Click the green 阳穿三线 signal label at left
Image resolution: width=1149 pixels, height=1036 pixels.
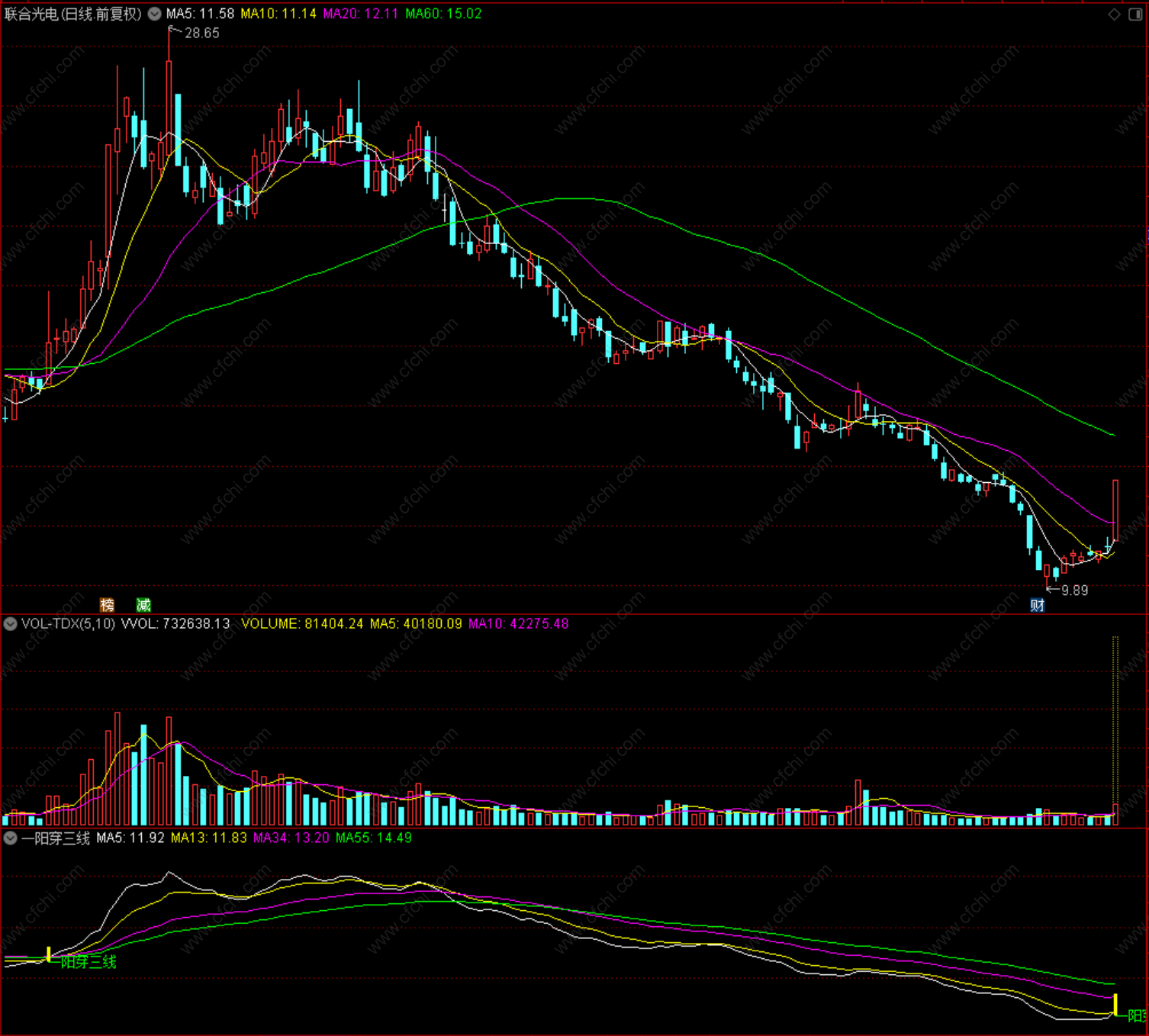(x=89, y=962)
